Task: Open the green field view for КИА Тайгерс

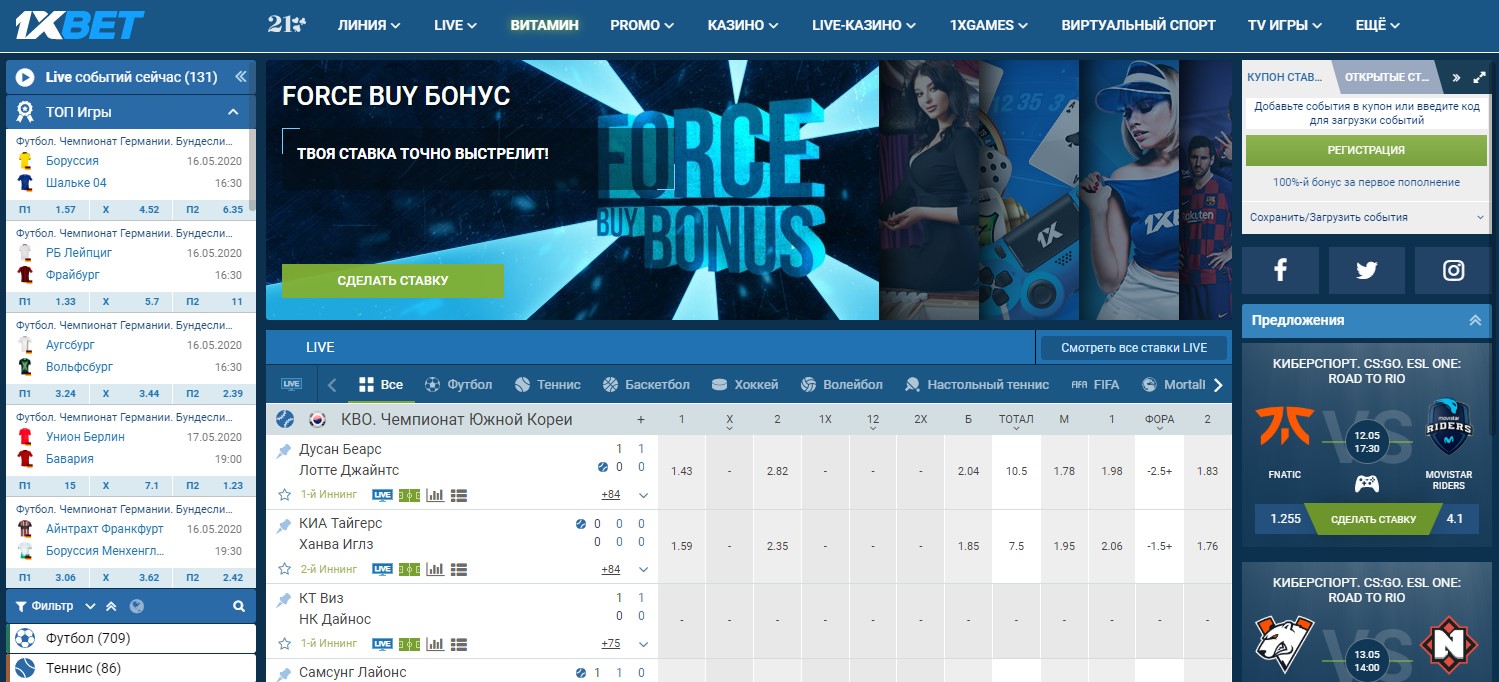Action: tap(409, 569)
